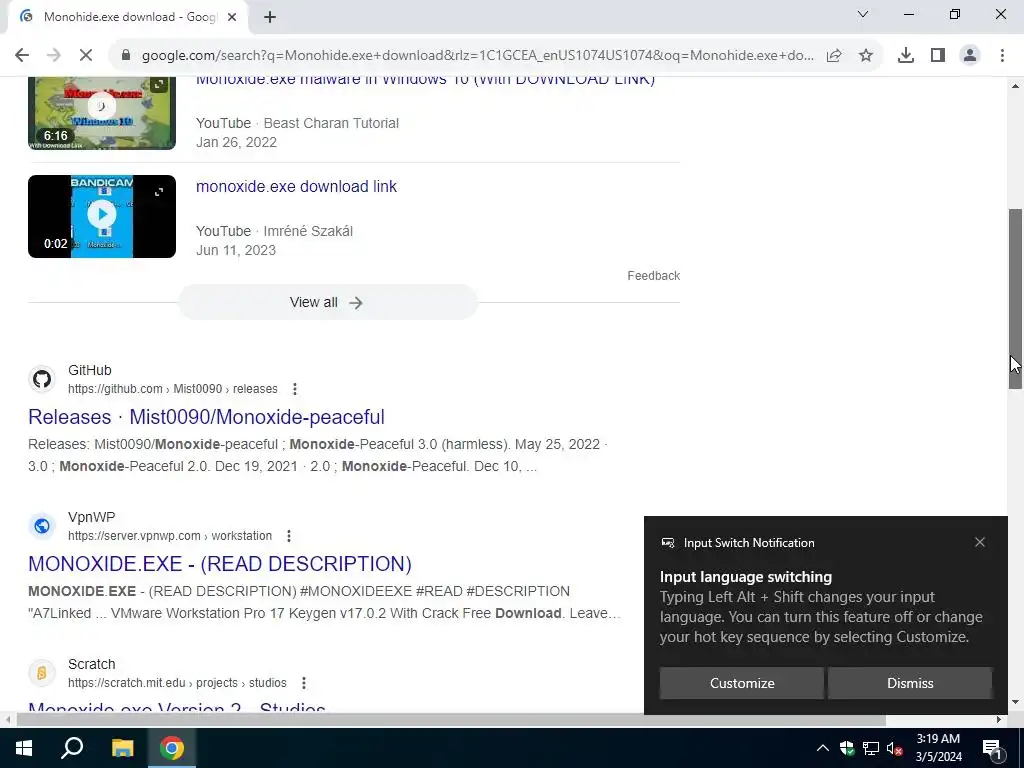Open more options for Scratch result
Image resolution: width=1024 pixels, height=768 pixels.
[304, 683]
